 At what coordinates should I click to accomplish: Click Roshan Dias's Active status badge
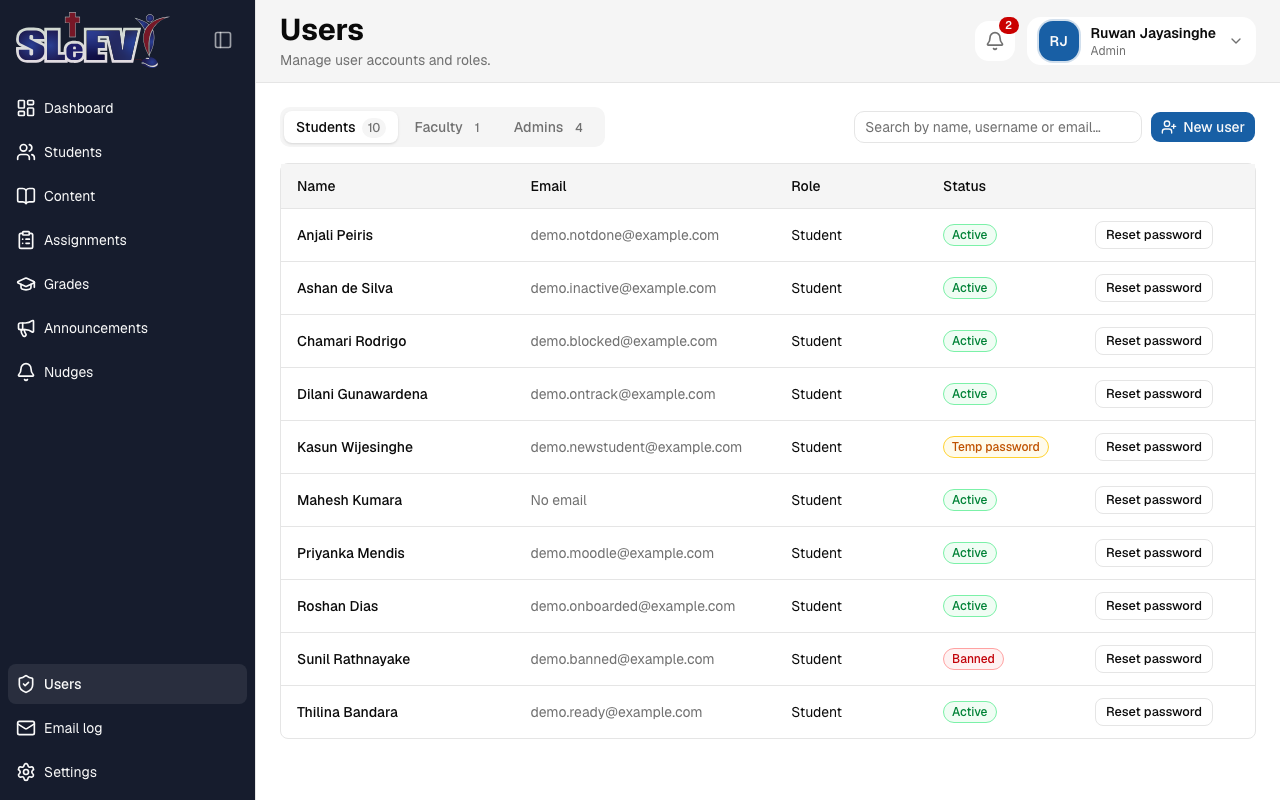point(970,606)
